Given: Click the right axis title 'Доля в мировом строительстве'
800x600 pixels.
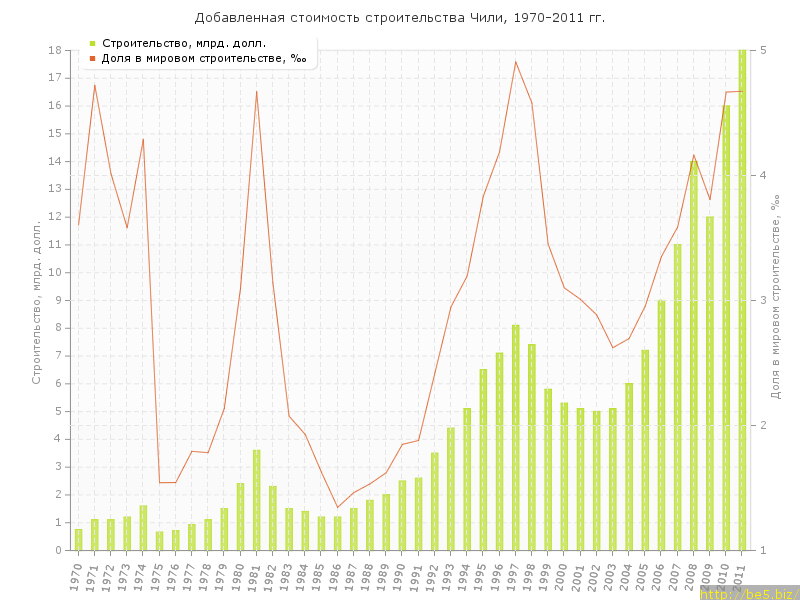Looking at the screenshot, I should pyautogui.click(x=774, y=300).
